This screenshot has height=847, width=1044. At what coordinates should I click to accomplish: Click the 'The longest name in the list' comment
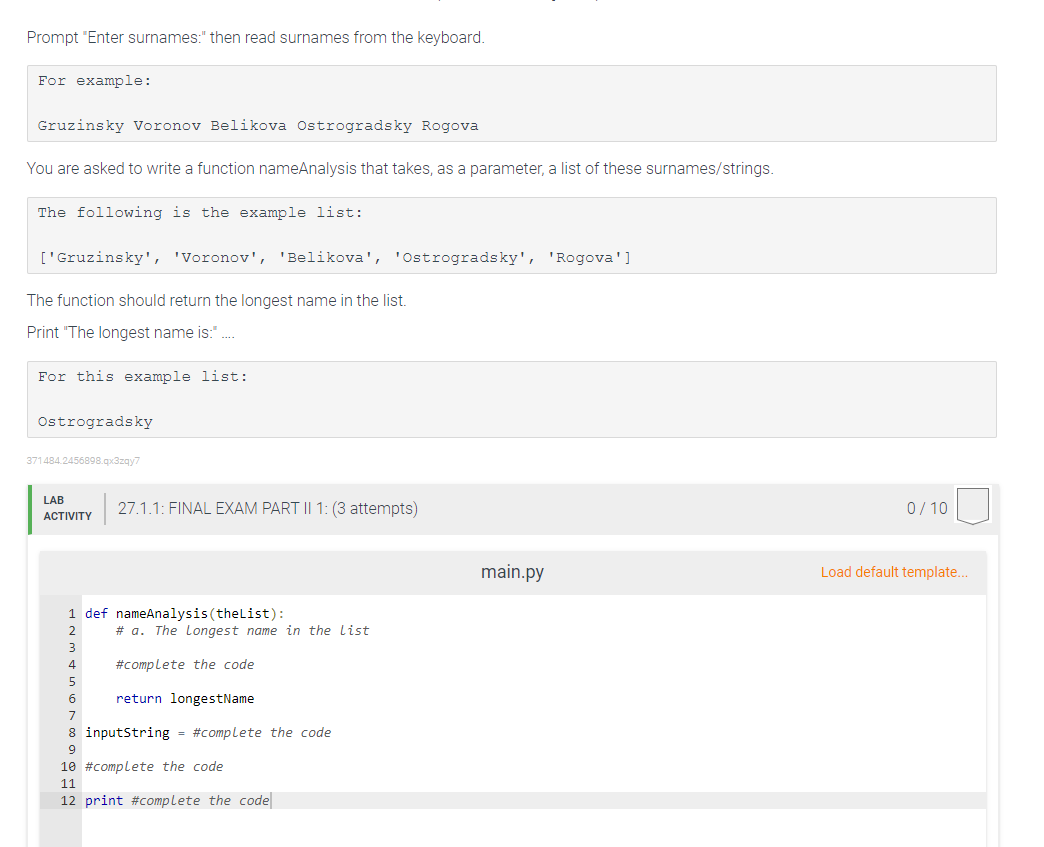pyautogui.click(x=242, y=630)
